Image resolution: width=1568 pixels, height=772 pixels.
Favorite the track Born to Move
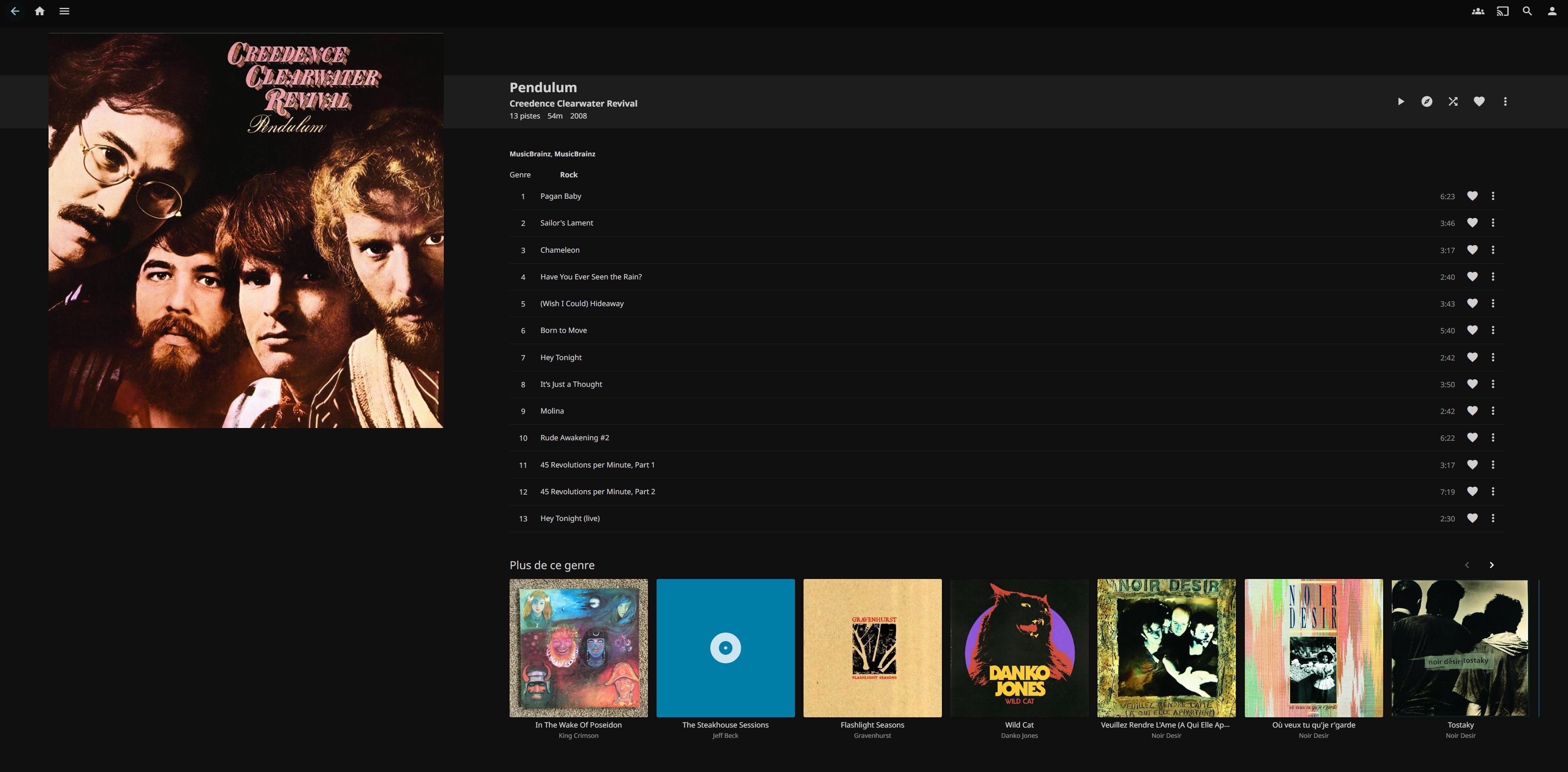click(x=1472, y=330)
